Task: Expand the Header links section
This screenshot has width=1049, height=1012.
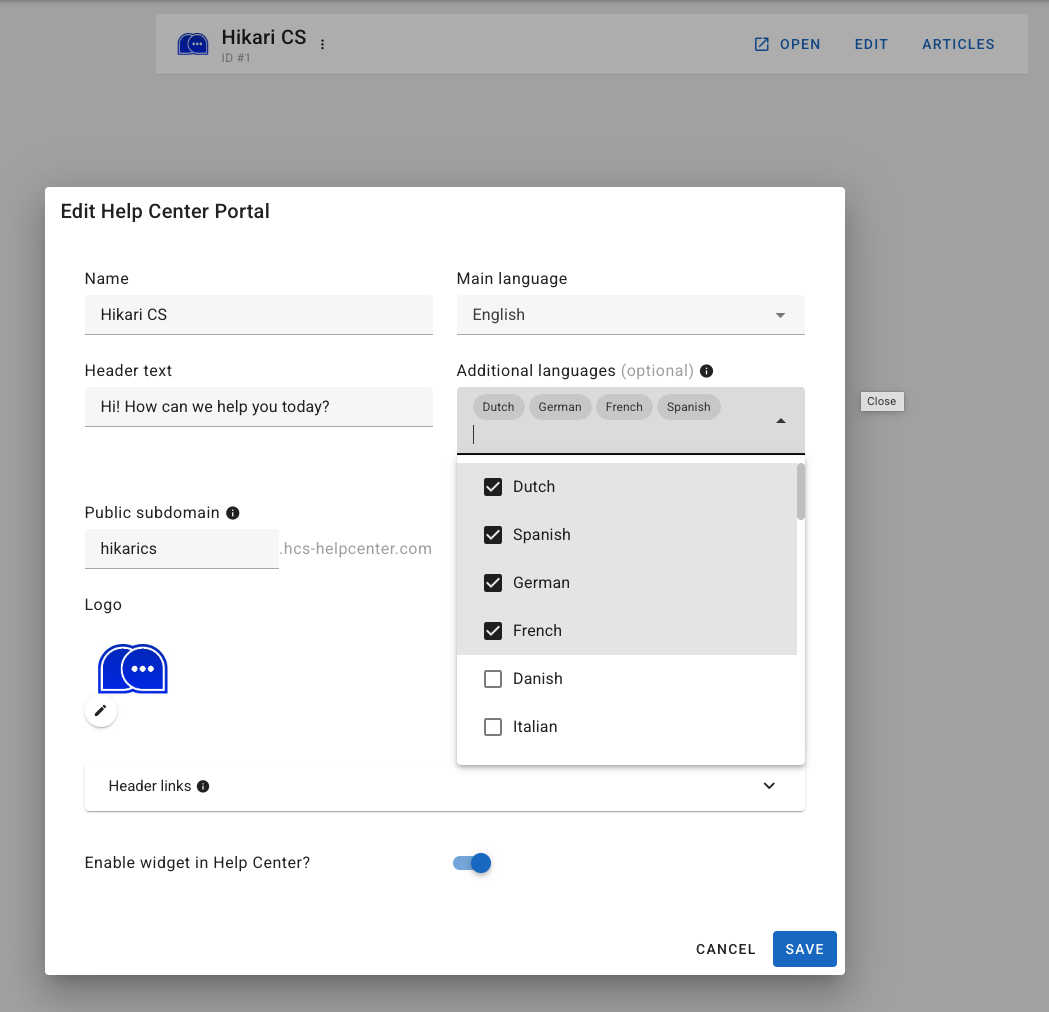Action: 769,786
